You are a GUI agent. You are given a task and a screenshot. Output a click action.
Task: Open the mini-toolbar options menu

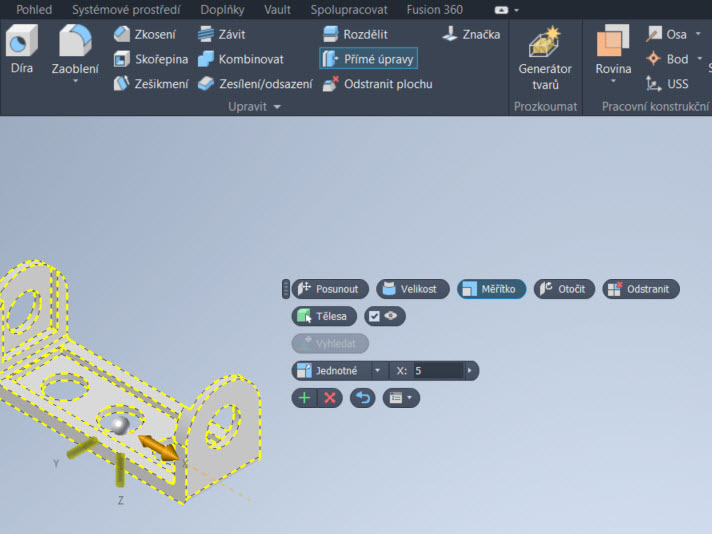pyautogui.click(x=401, y=398)
